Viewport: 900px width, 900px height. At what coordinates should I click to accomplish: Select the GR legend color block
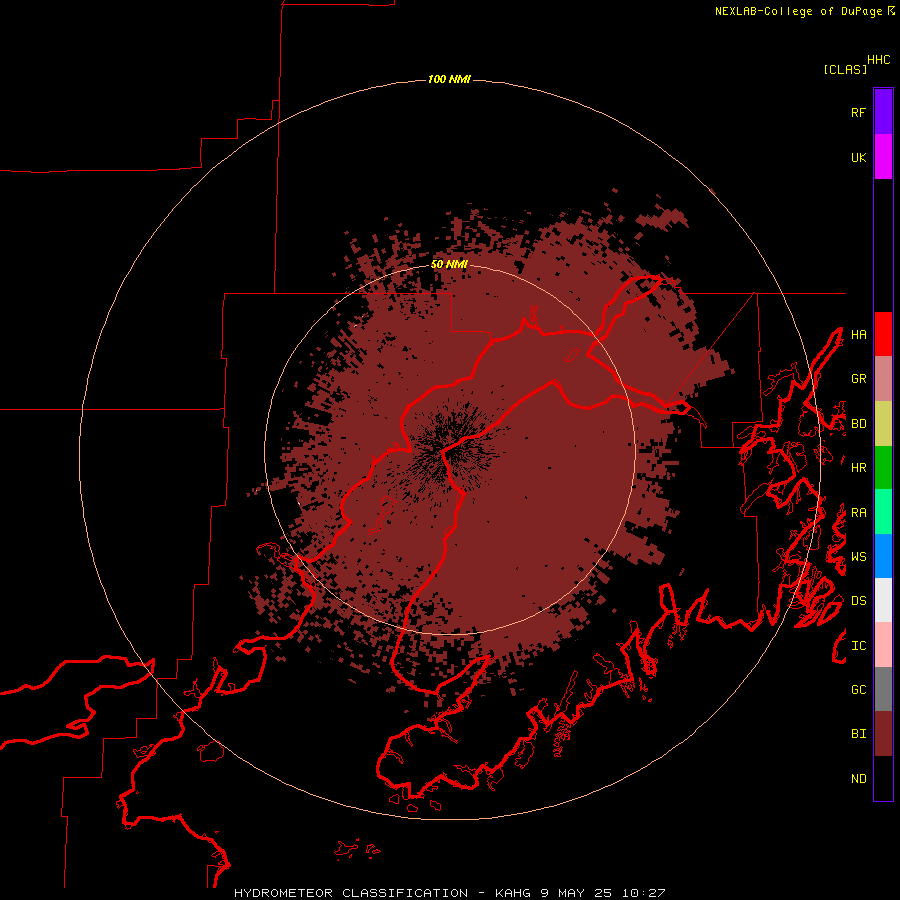tap(883, 379)
